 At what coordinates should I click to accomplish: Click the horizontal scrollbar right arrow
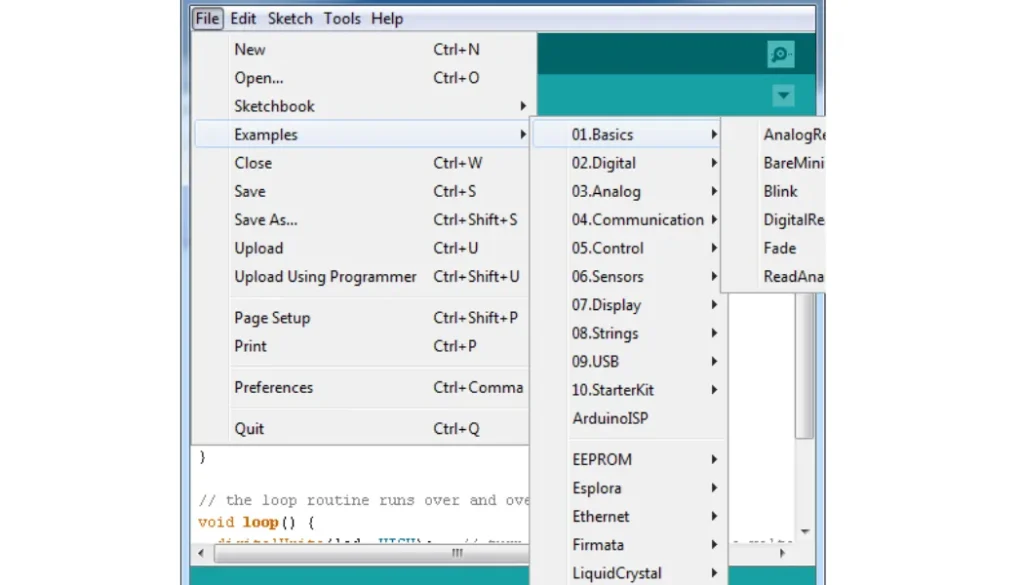[x=782, y=553]
